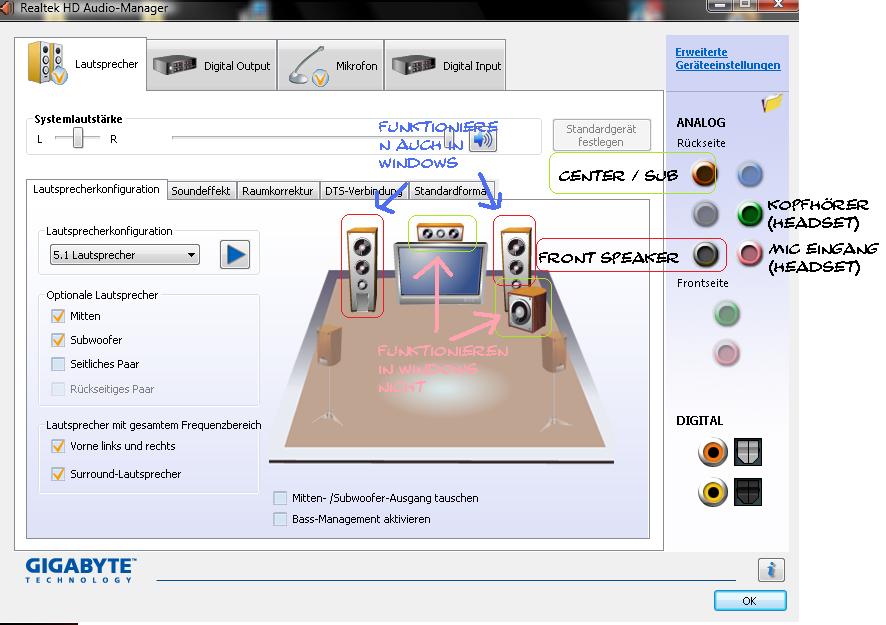Screen dimensions: 886x625
Task: Open the information icon button
Action: pyautogui.click(x=771, y=570)
